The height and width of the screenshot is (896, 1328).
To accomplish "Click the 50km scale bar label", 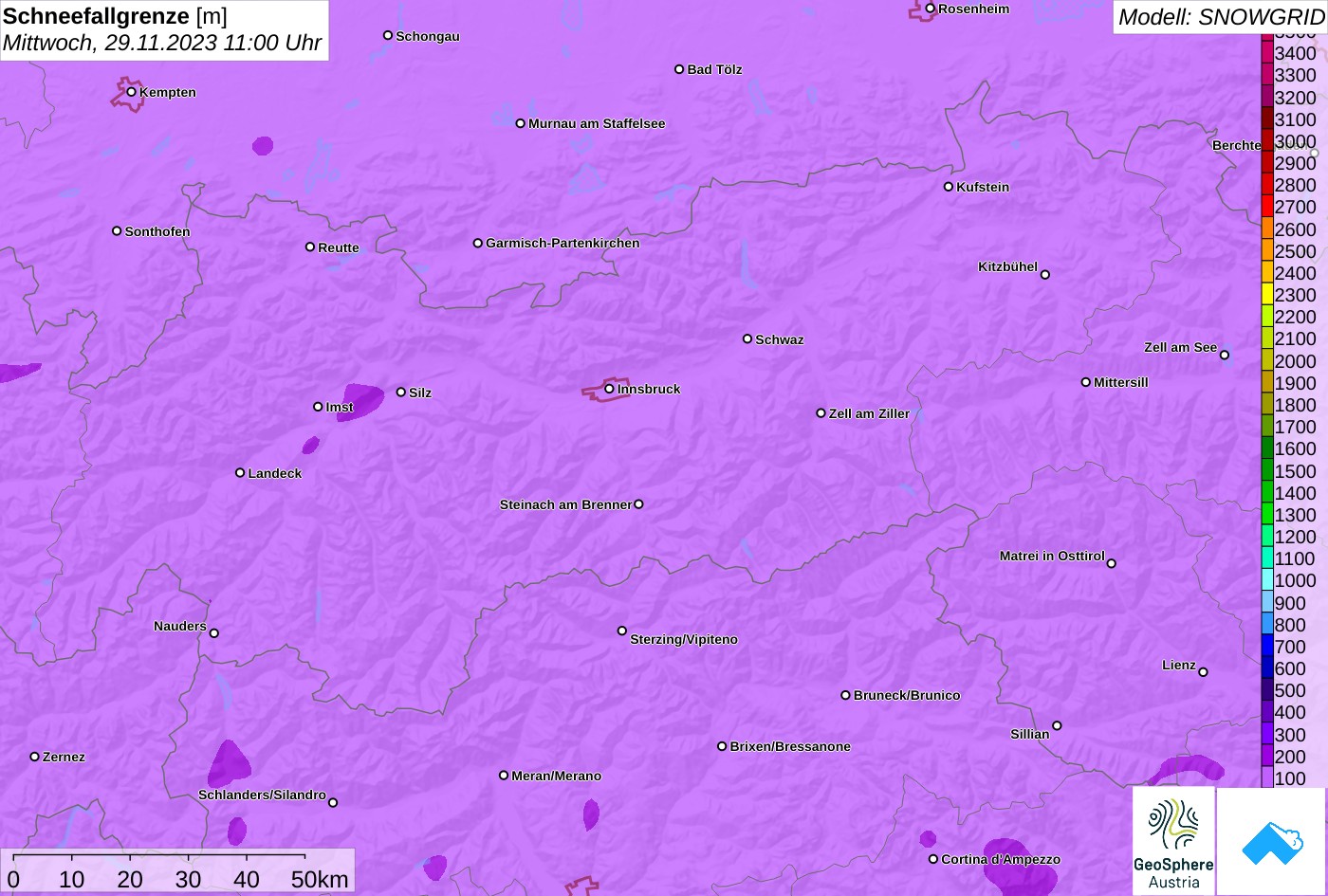I will (320, 879).
